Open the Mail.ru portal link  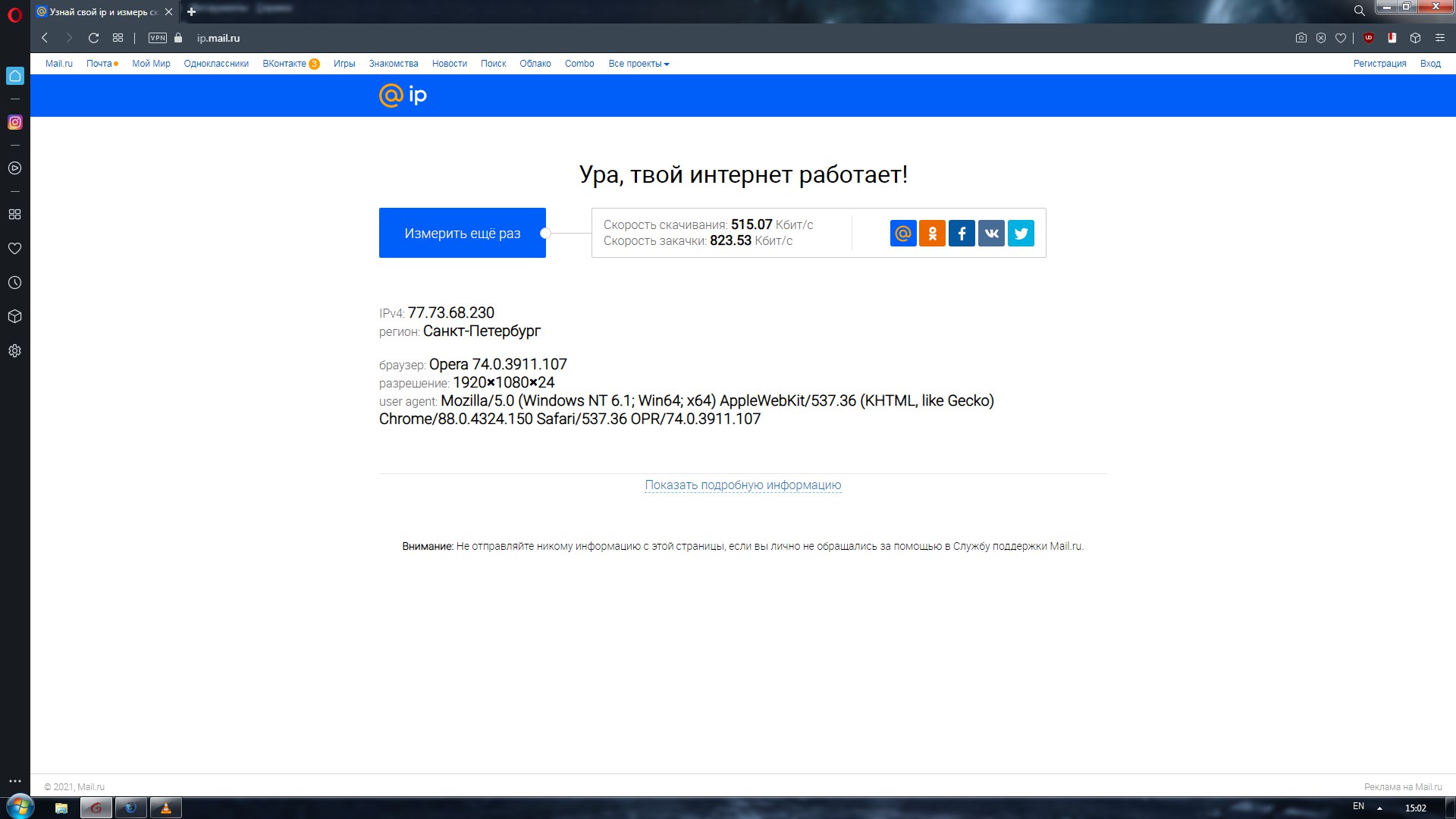point(59,64)
